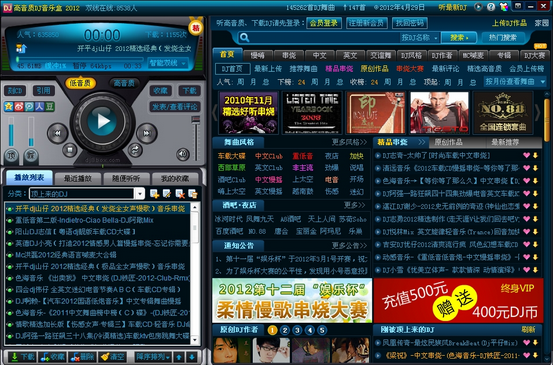This screenshot has height=365, width=553.
Task: Mute audio with the speaker icon
Action: coord(183,154)
